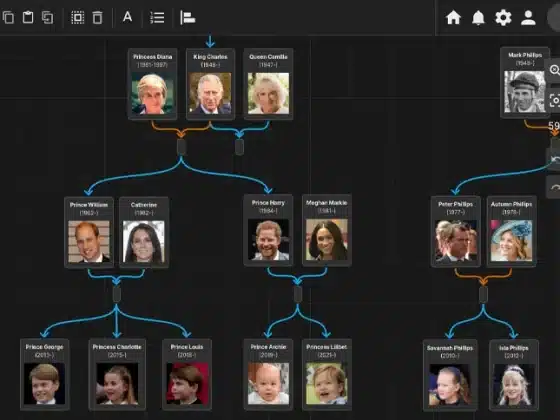560x420 pixels.
Task: Open the user profile icon
Action: pos(528,18)
